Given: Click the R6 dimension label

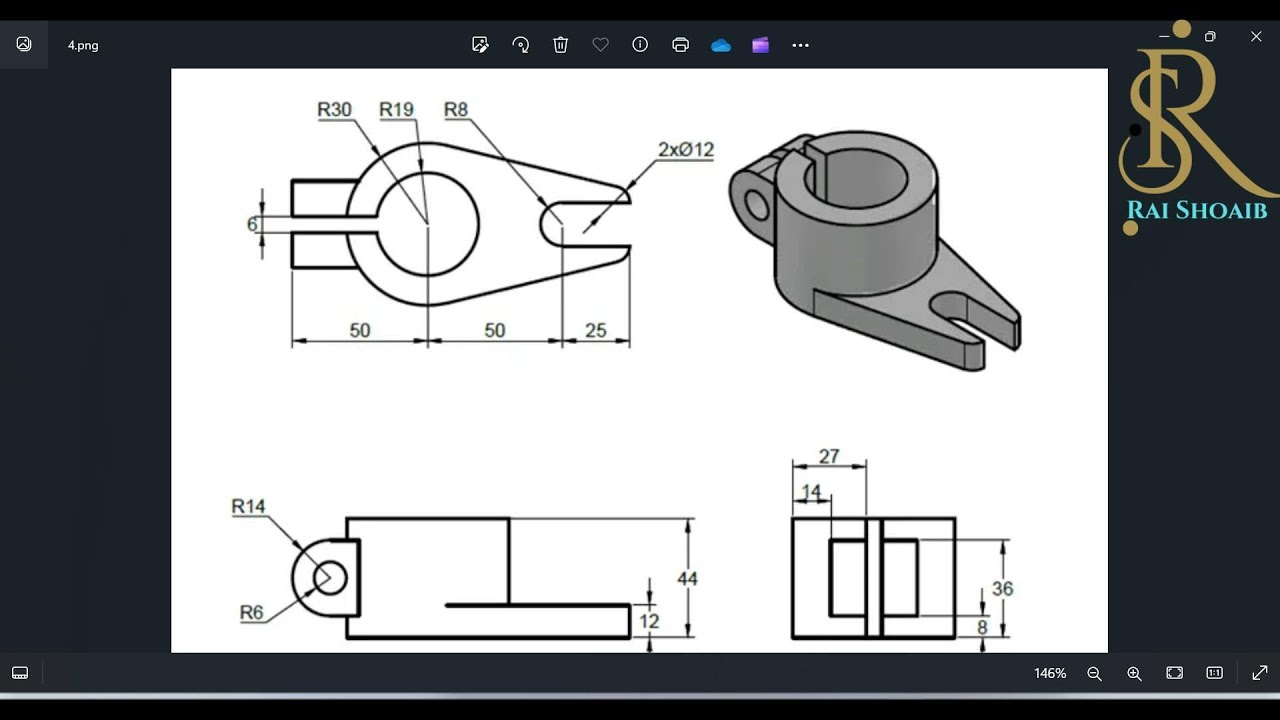Looking at the screenshot, I should (252, 612).
